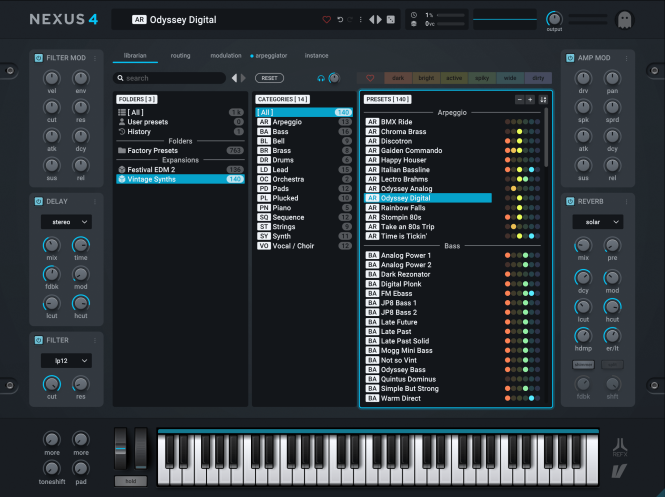665x497 pixels.
Task: Select the Arpeggio category
Action: coord(304,122)
